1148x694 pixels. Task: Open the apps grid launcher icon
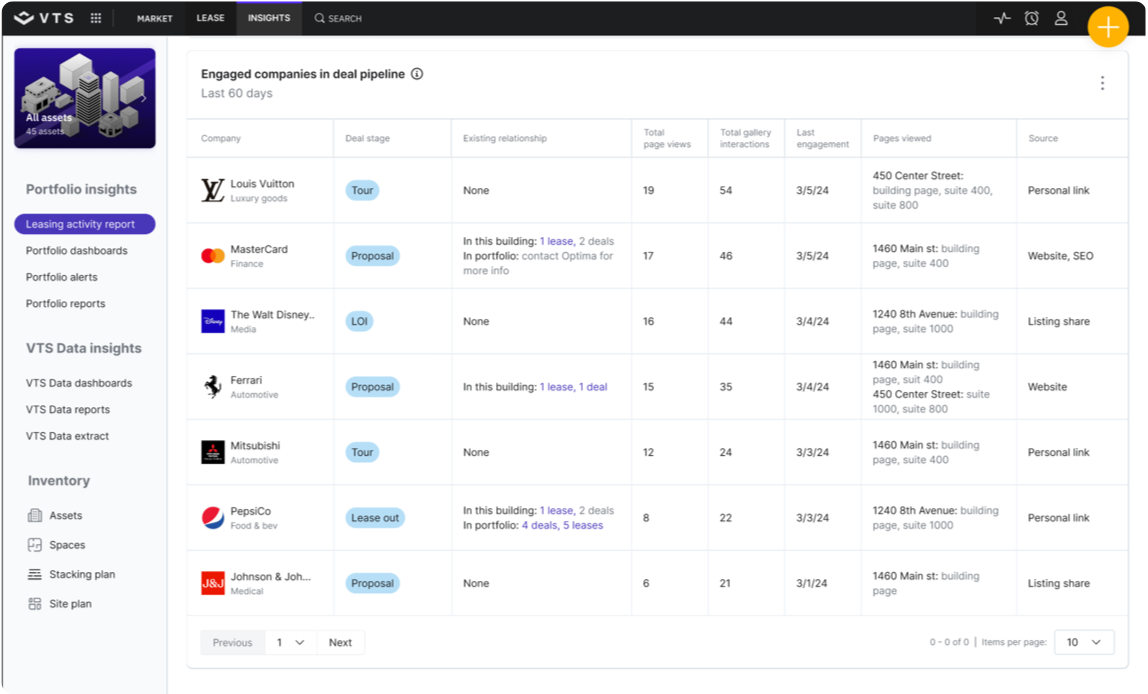96,18
